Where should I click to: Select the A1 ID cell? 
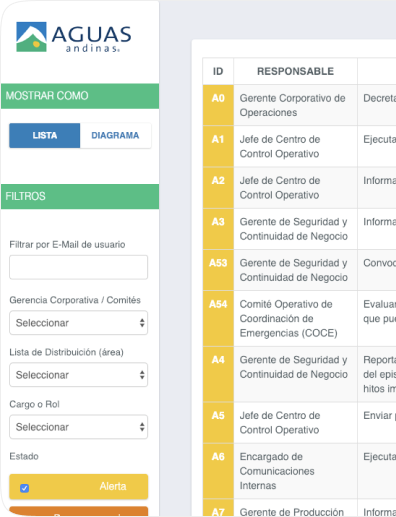(x=218, y=146)
